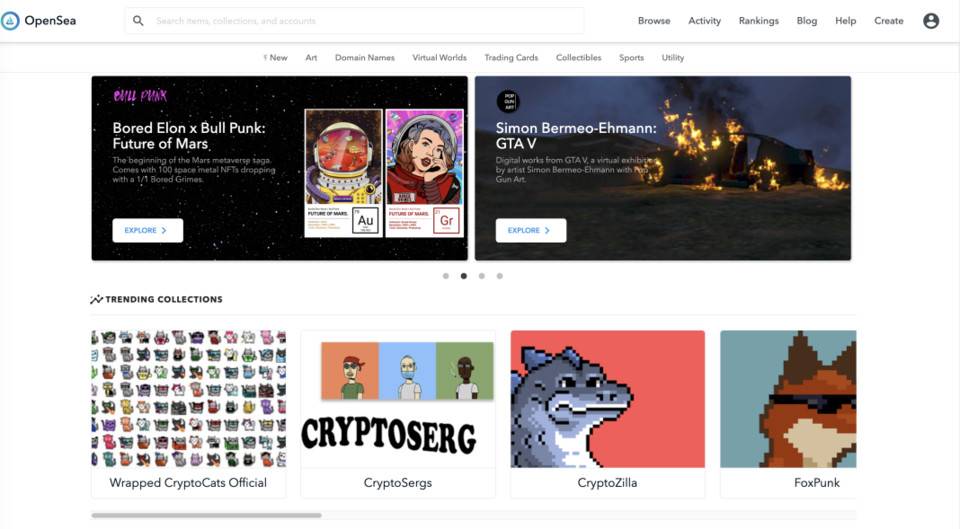Image resolution: width=960 pixels, height=529 pixels.
Task: Click the search magnifier icon
Action: (x=138, y=21)
